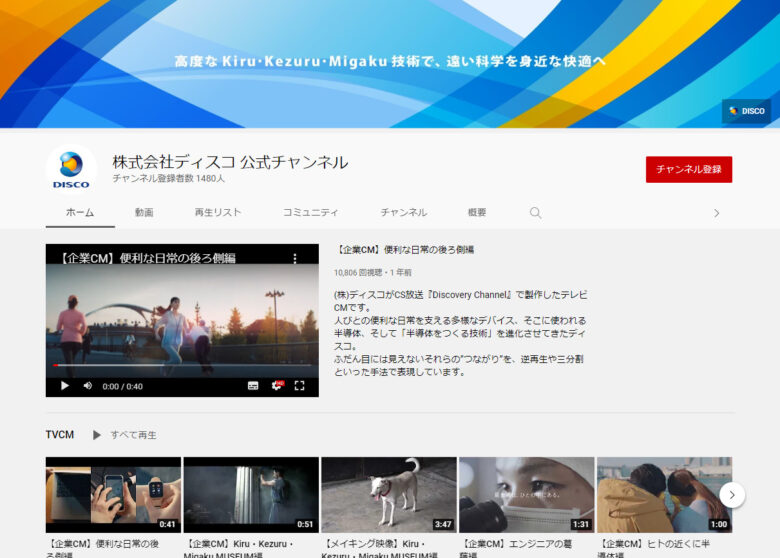This screenshot has height=558, width=780.
Task: Open the DISCO channel avatar
Action: pos(71,170)
